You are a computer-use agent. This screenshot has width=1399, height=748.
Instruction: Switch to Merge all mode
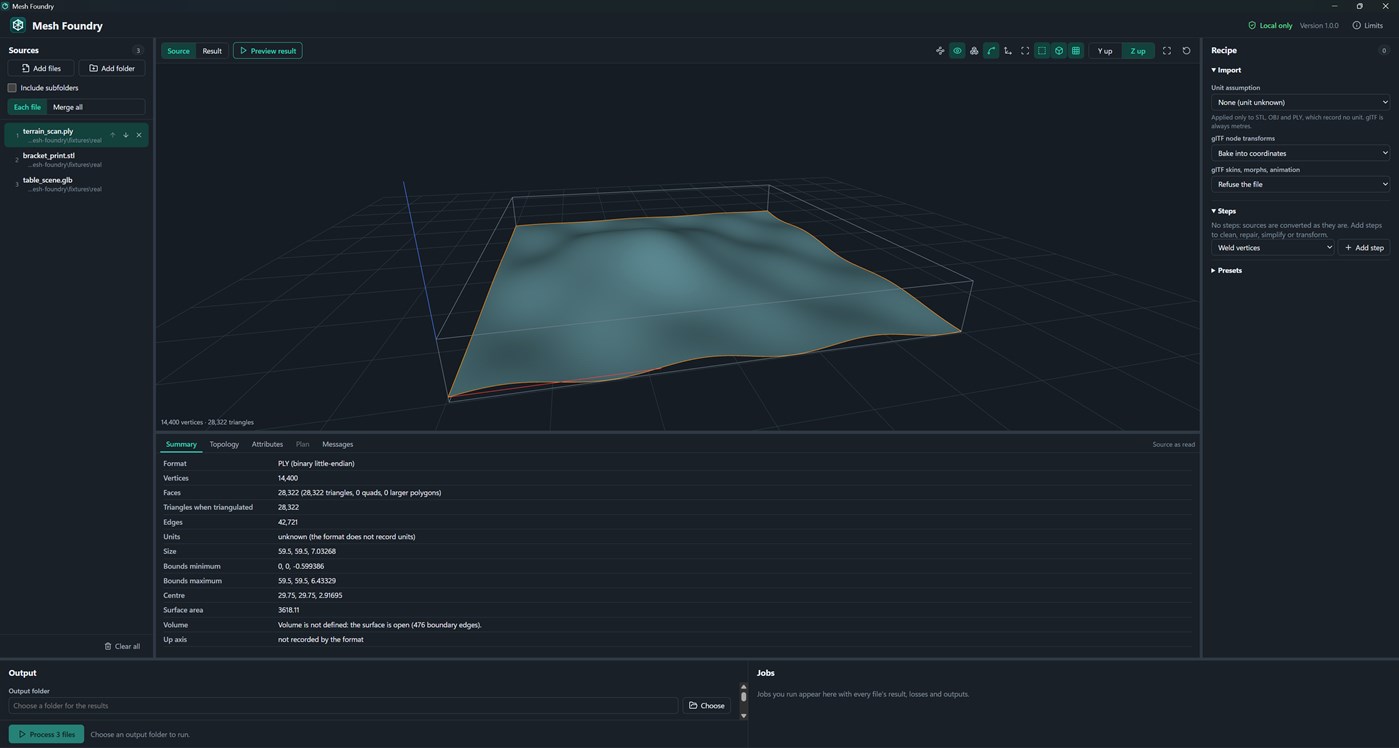pyautogui.click(x=68, y=107)
